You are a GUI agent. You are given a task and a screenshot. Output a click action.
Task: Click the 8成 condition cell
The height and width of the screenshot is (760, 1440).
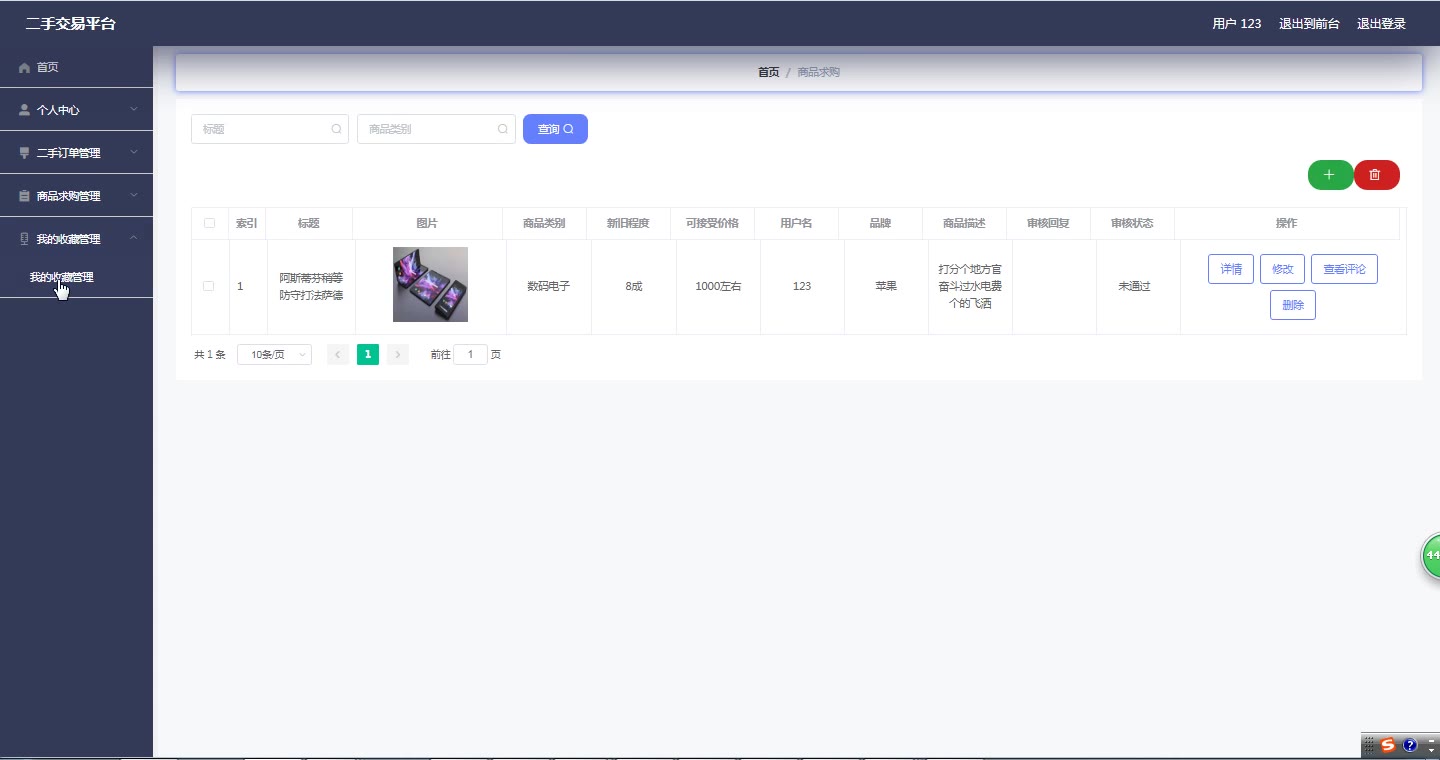[x=634, y=286]
